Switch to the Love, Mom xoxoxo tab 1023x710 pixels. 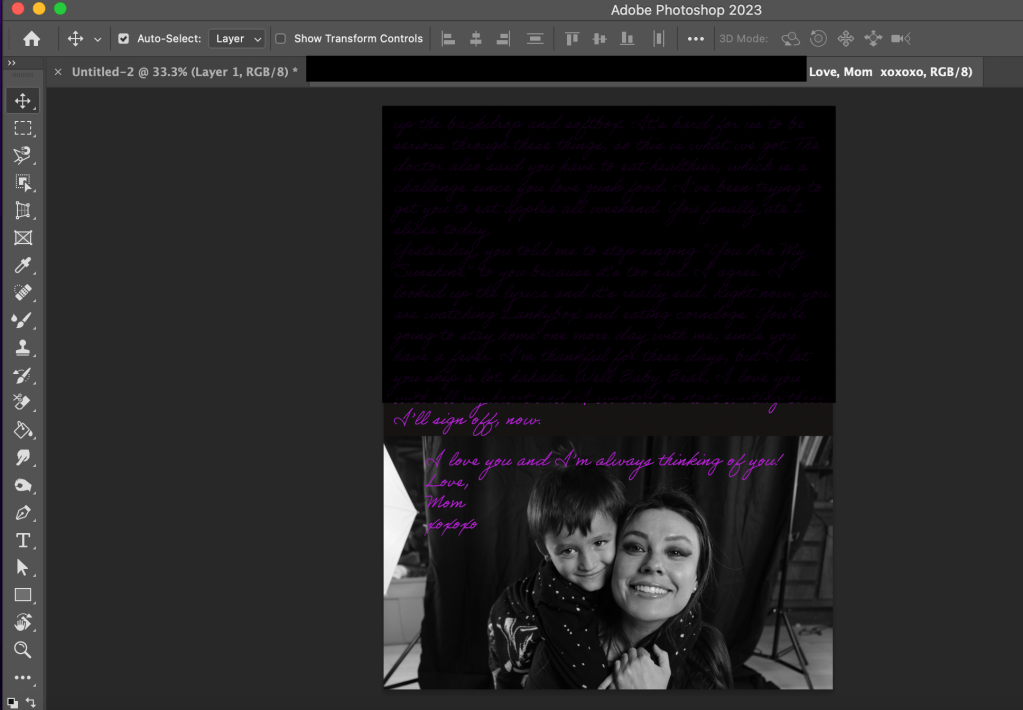click(890, 72)
